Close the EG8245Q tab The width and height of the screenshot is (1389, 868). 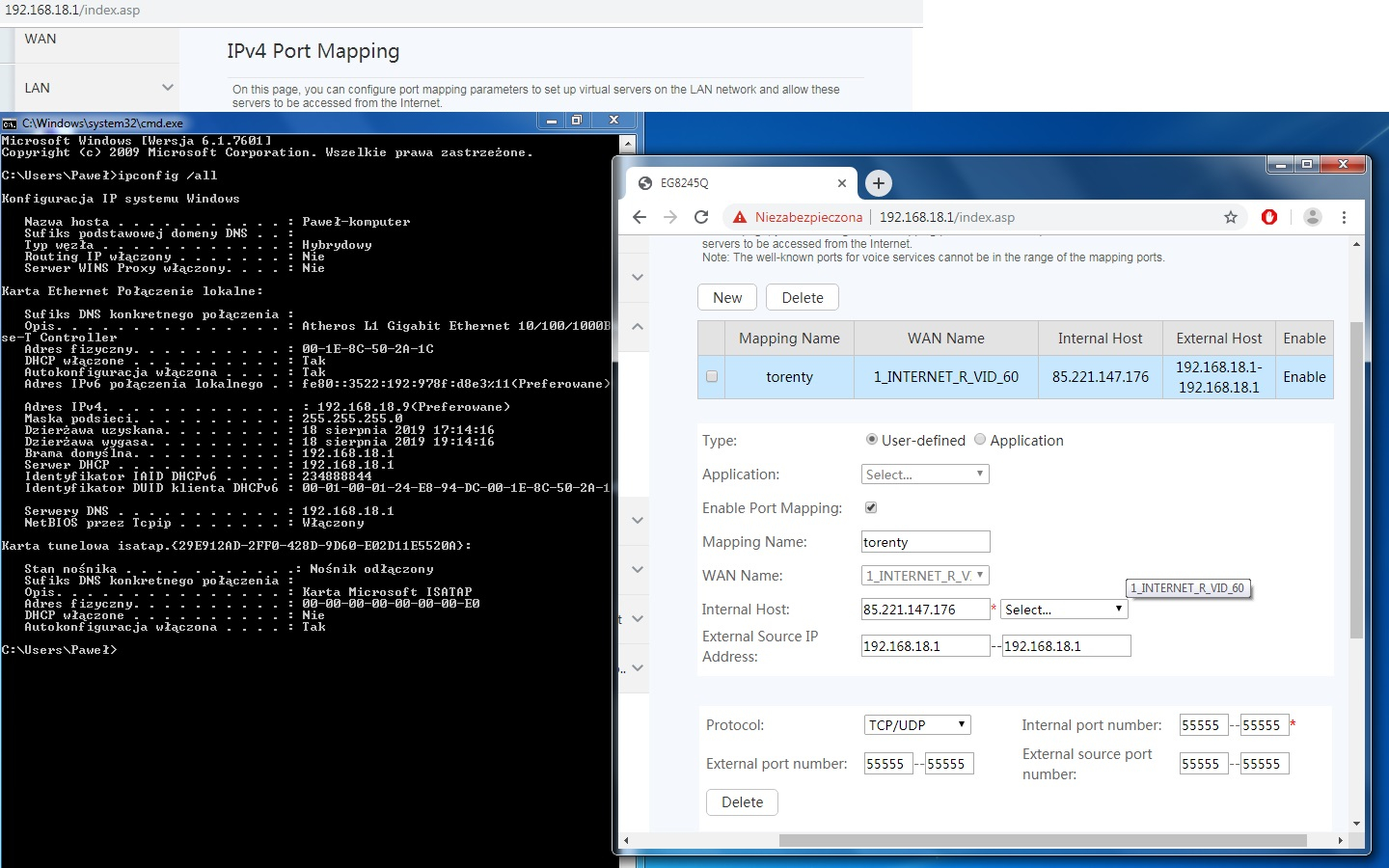842,183
